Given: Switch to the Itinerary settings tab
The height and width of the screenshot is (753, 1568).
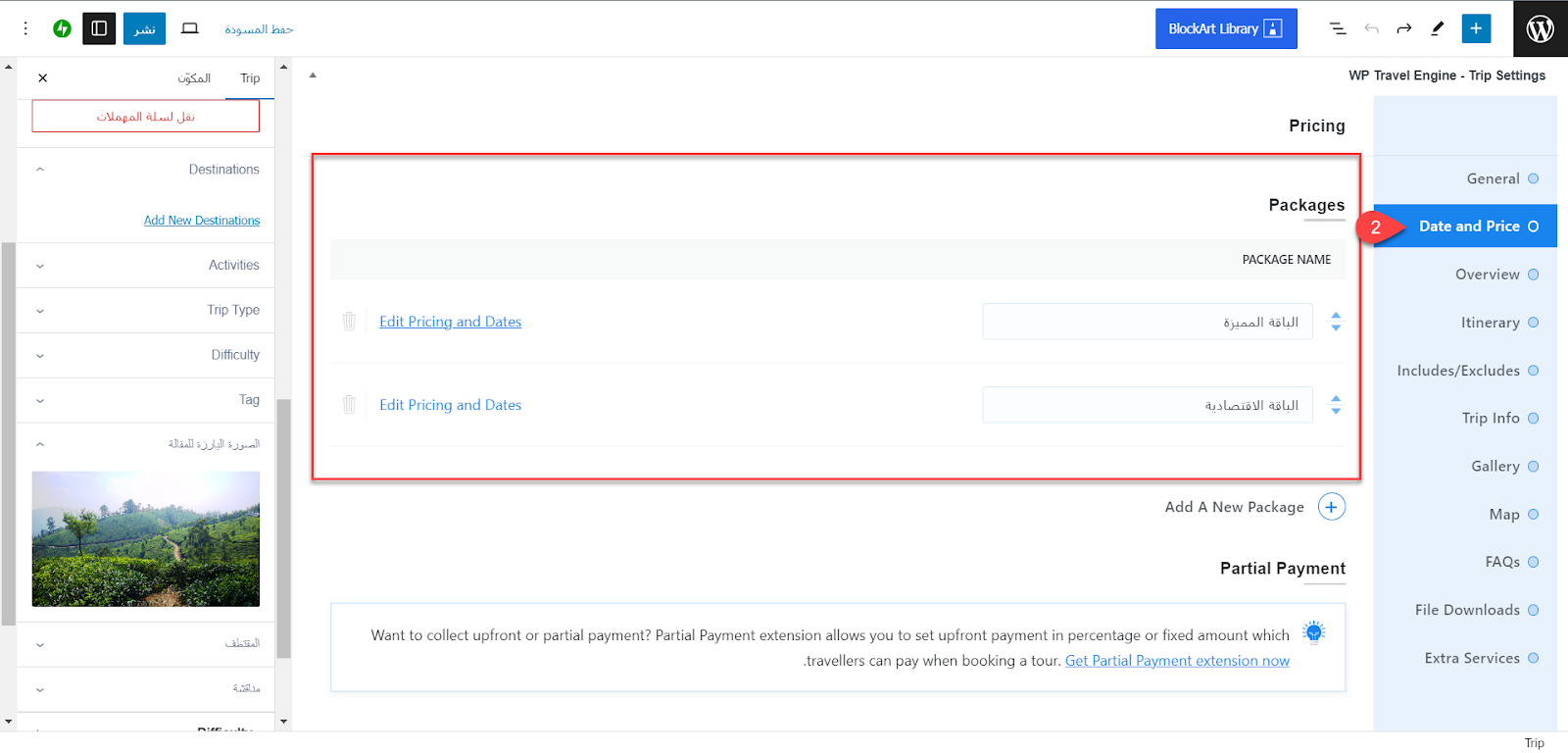Looking at the screenshot, I should pos(1490,323).
